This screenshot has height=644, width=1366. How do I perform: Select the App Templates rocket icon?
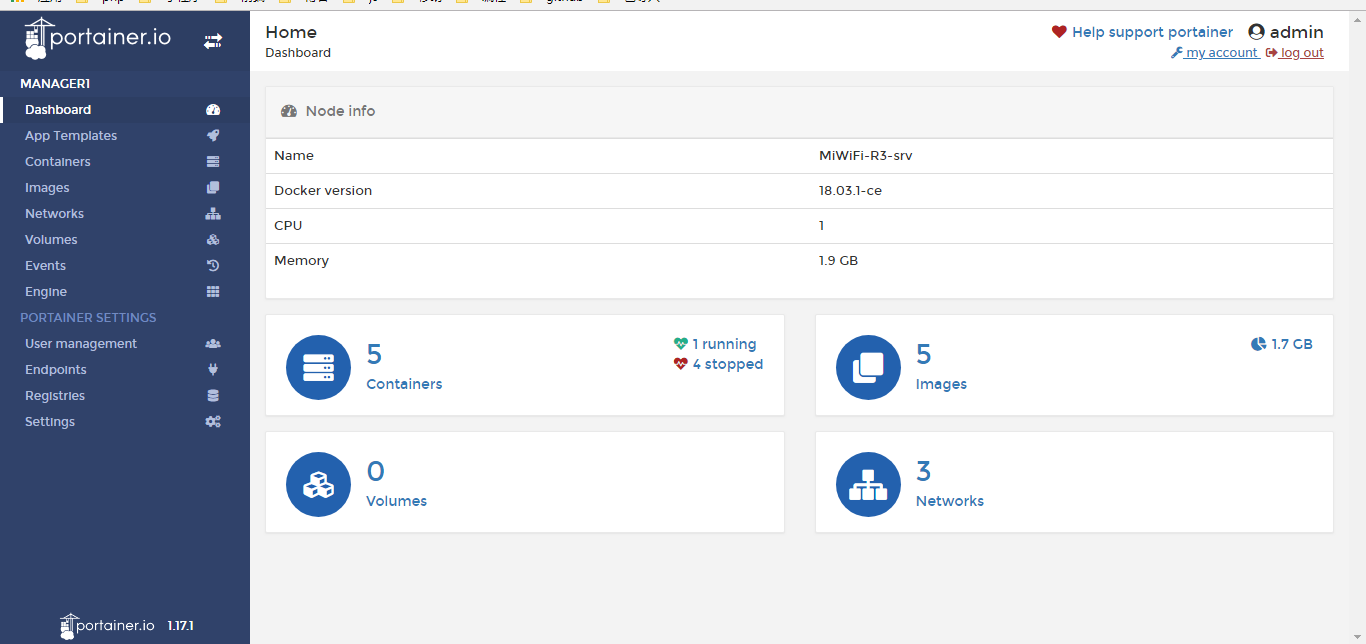click(212, 135)
